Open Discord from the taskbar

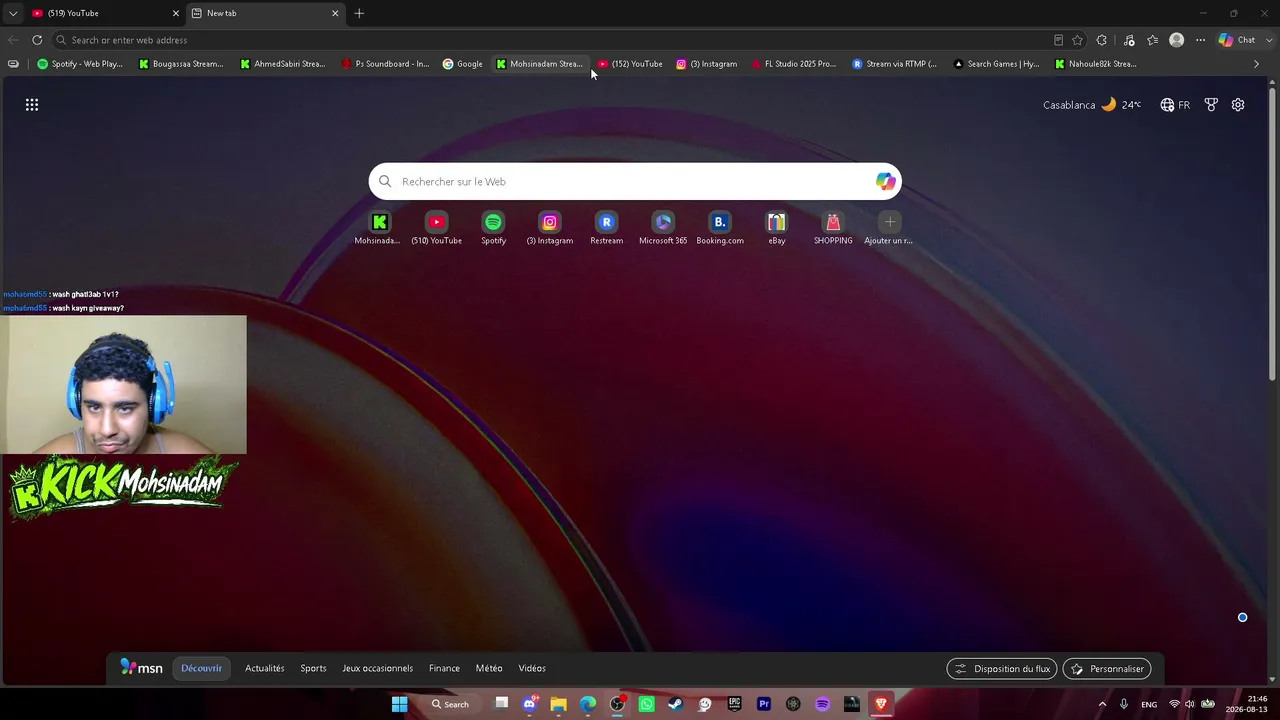(530, 704)
